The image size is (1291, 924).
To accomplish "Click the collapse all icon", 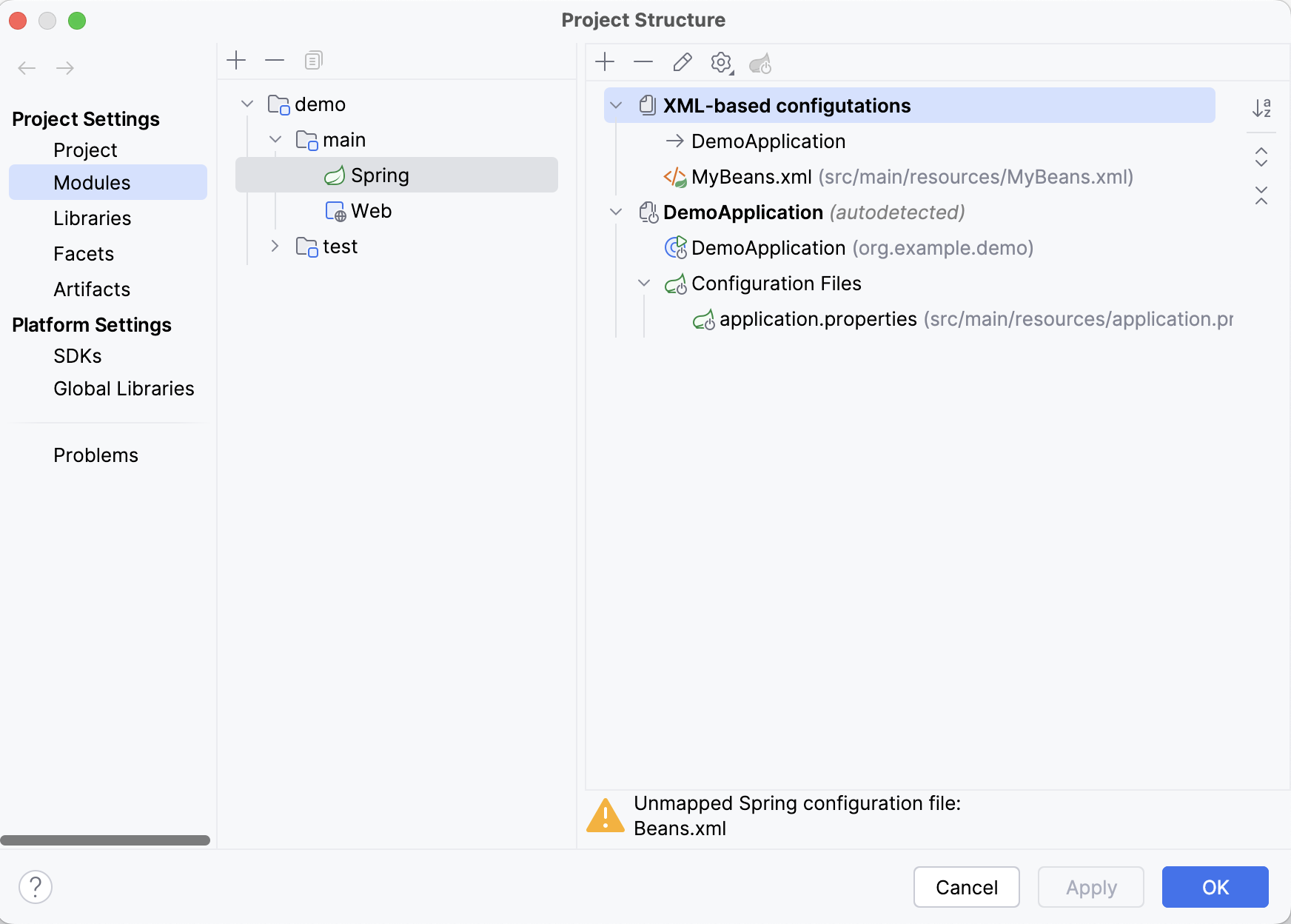I will point(1261,195).
